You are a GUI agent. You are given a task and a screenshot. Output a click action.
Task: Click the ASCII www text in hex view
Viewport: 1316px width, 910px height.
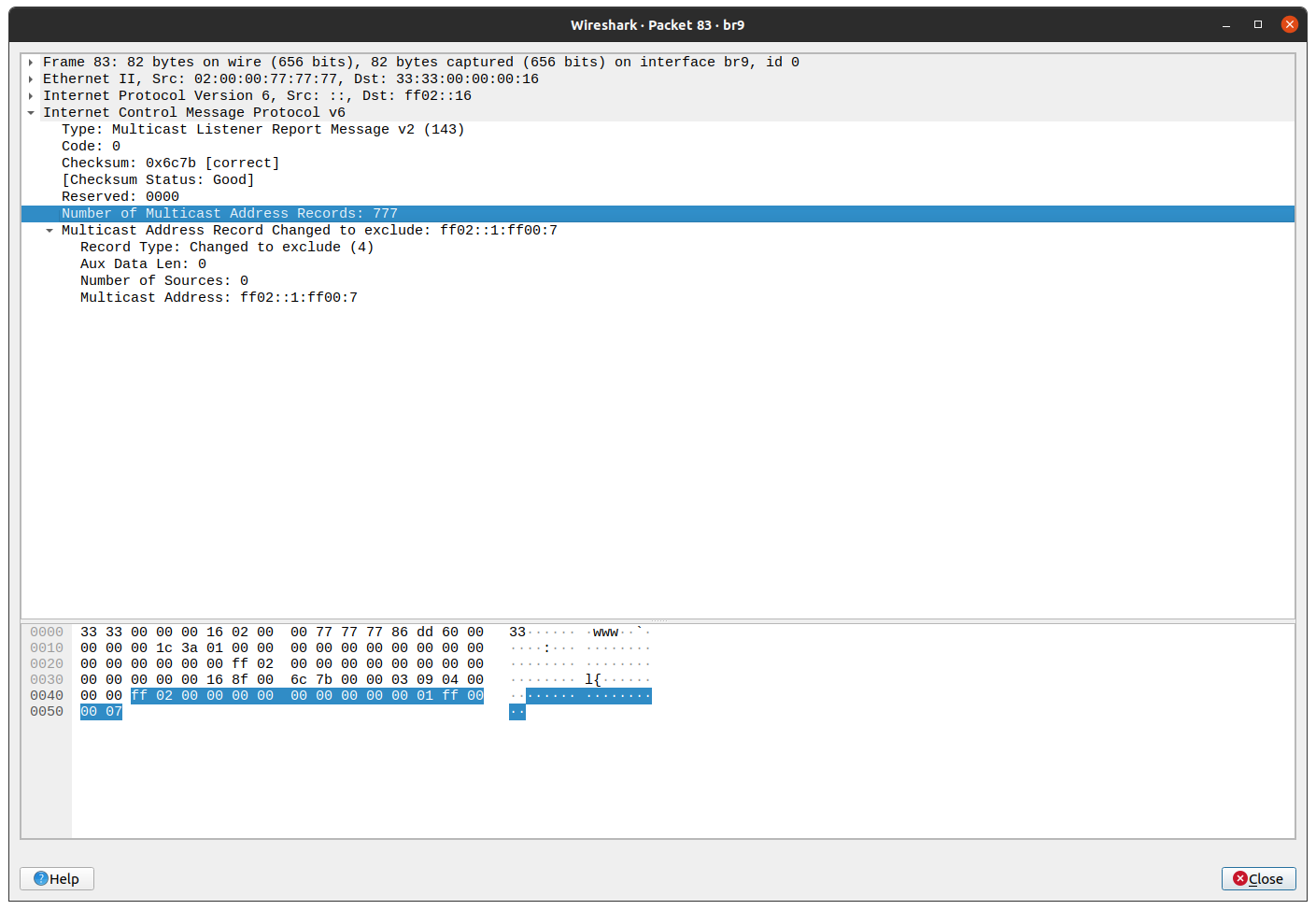605,632
